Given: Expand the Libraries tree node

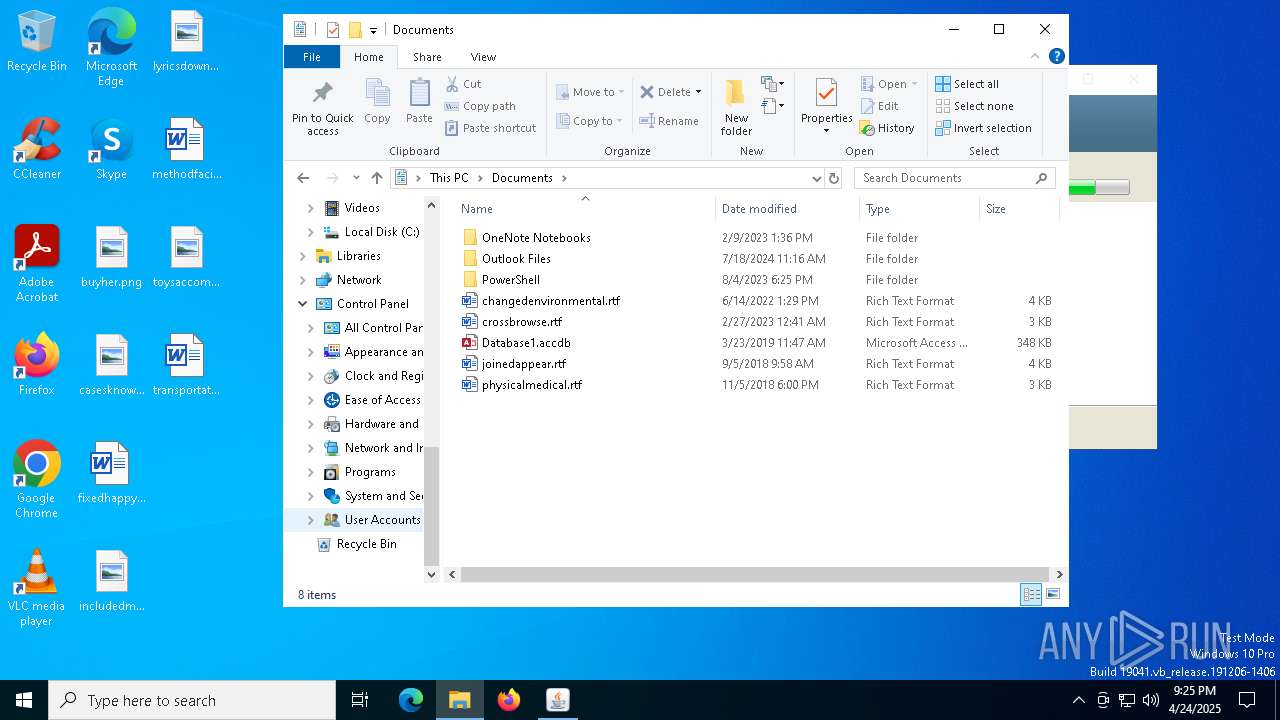Looking at the screenshot, I should pos(303,256).
